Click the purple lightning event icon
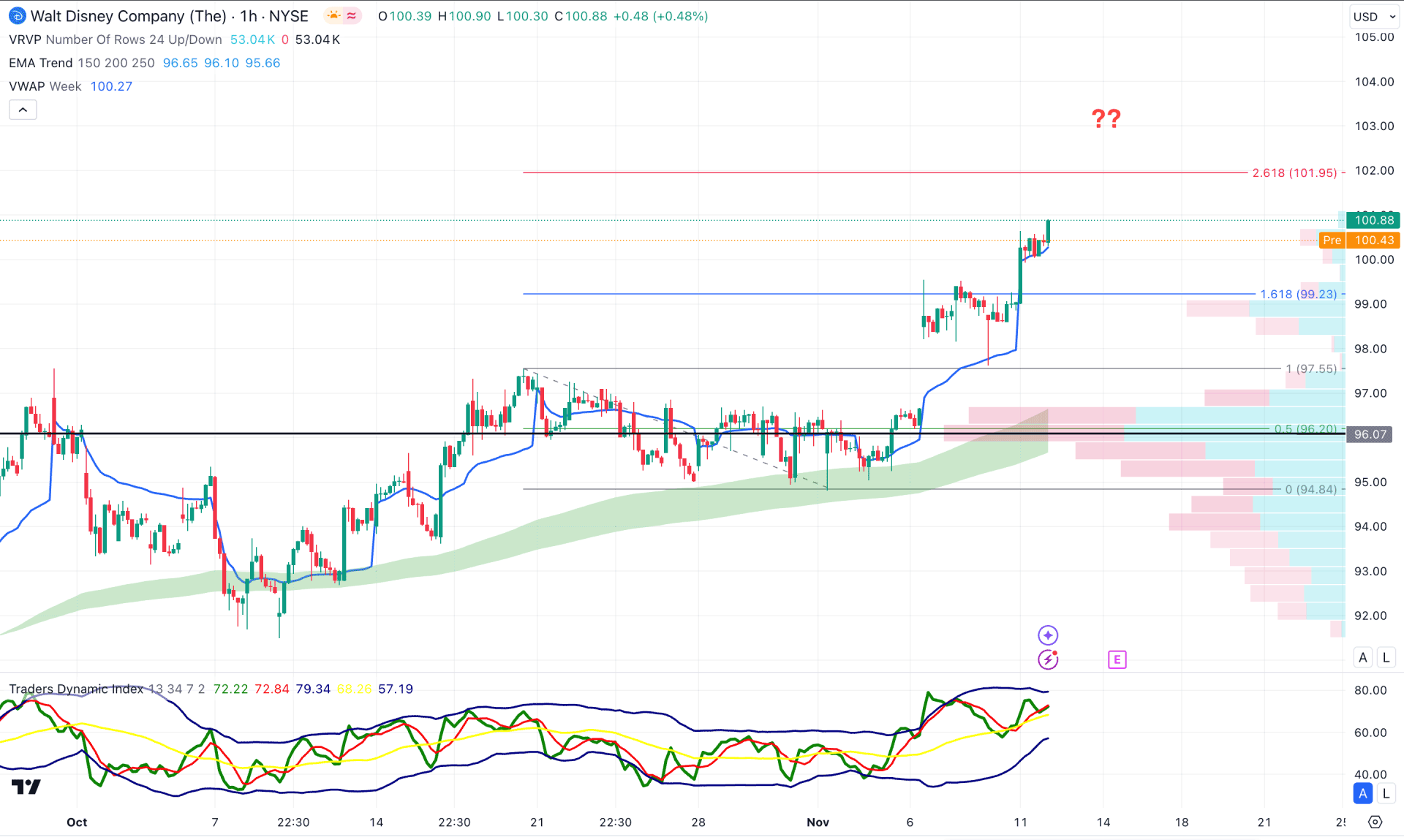 1048,659
